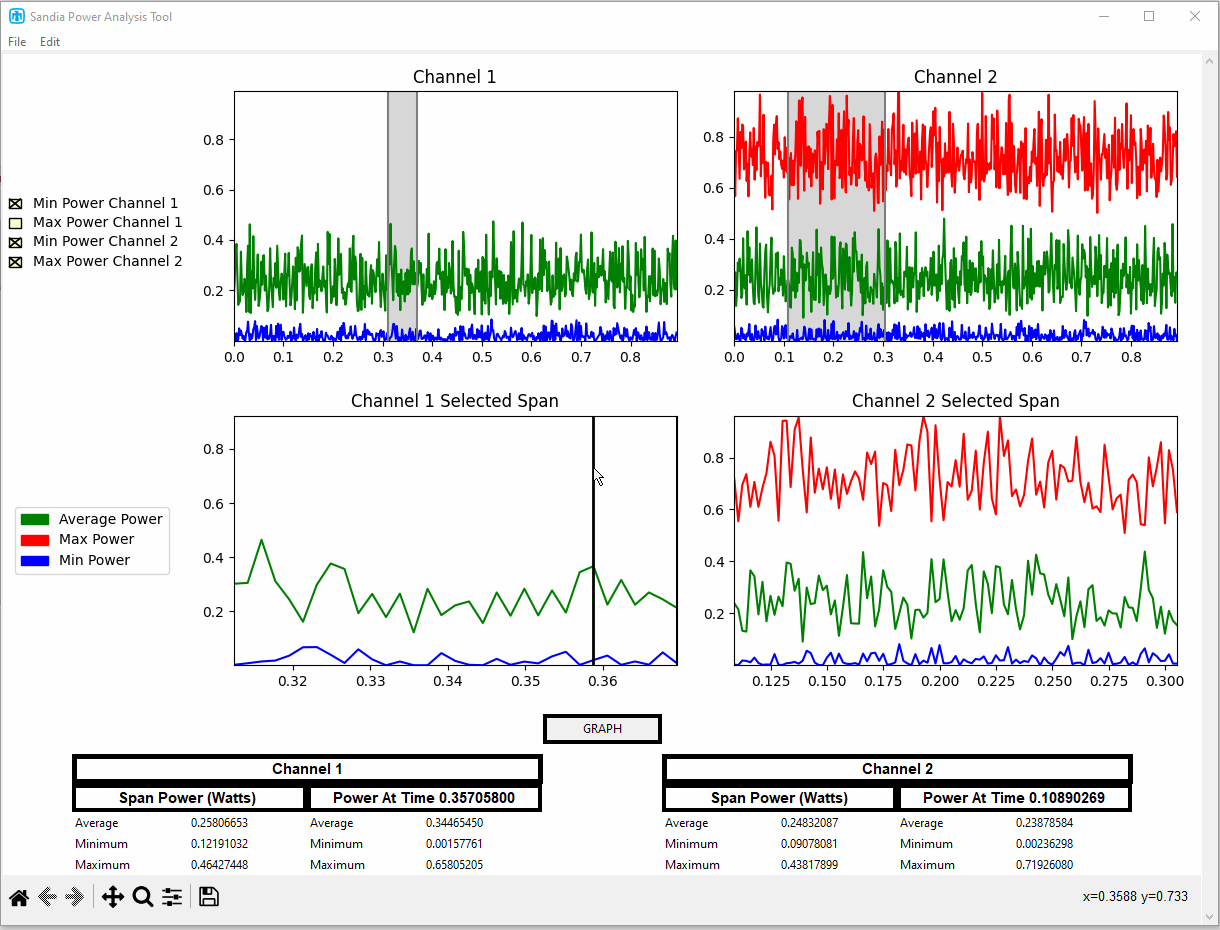
Task: Click the red Max Power legend swatch
Action: pos(35,540)
